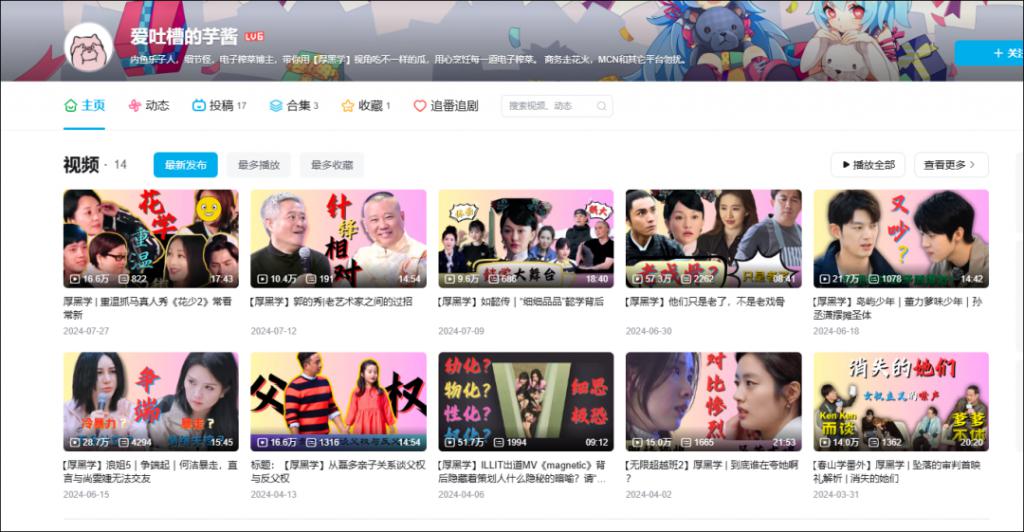Open title 重温抓马真人秀《花少2》
This screenshot has width=1024, height=532.
coord(148,308)
